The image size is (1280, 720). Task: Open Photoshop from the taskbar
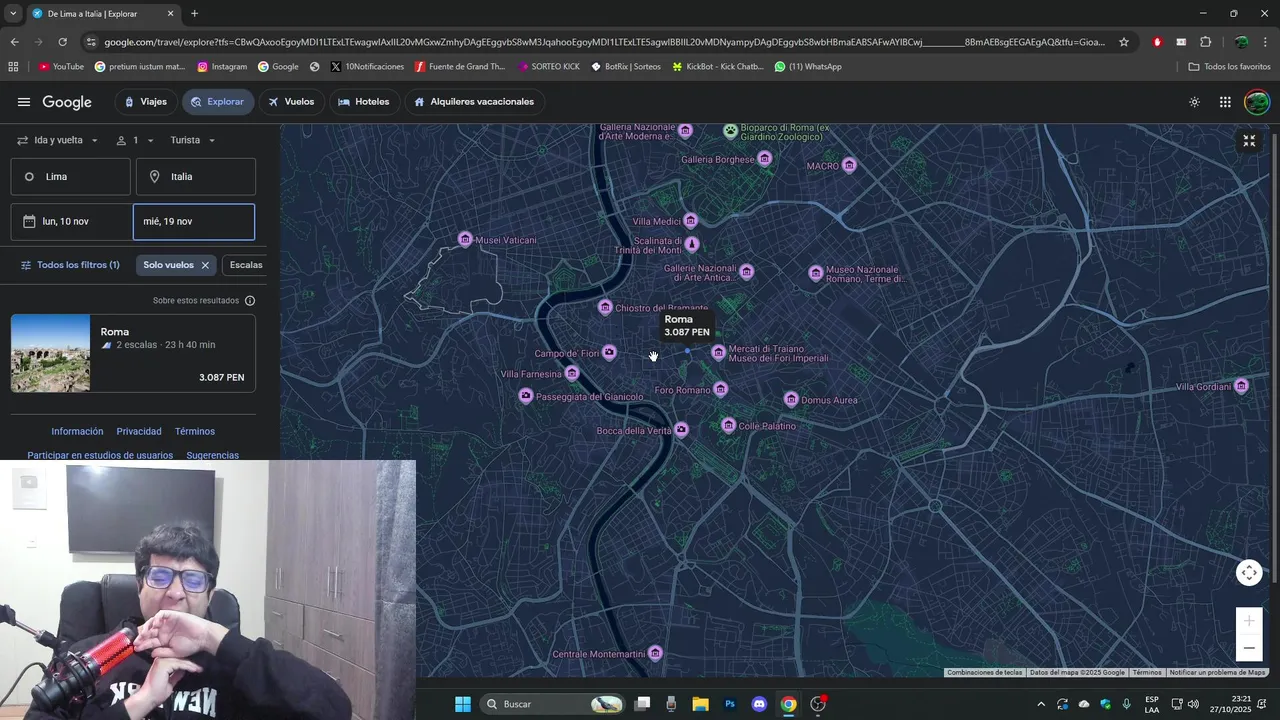pyautogui.click(x=730, y=704)
